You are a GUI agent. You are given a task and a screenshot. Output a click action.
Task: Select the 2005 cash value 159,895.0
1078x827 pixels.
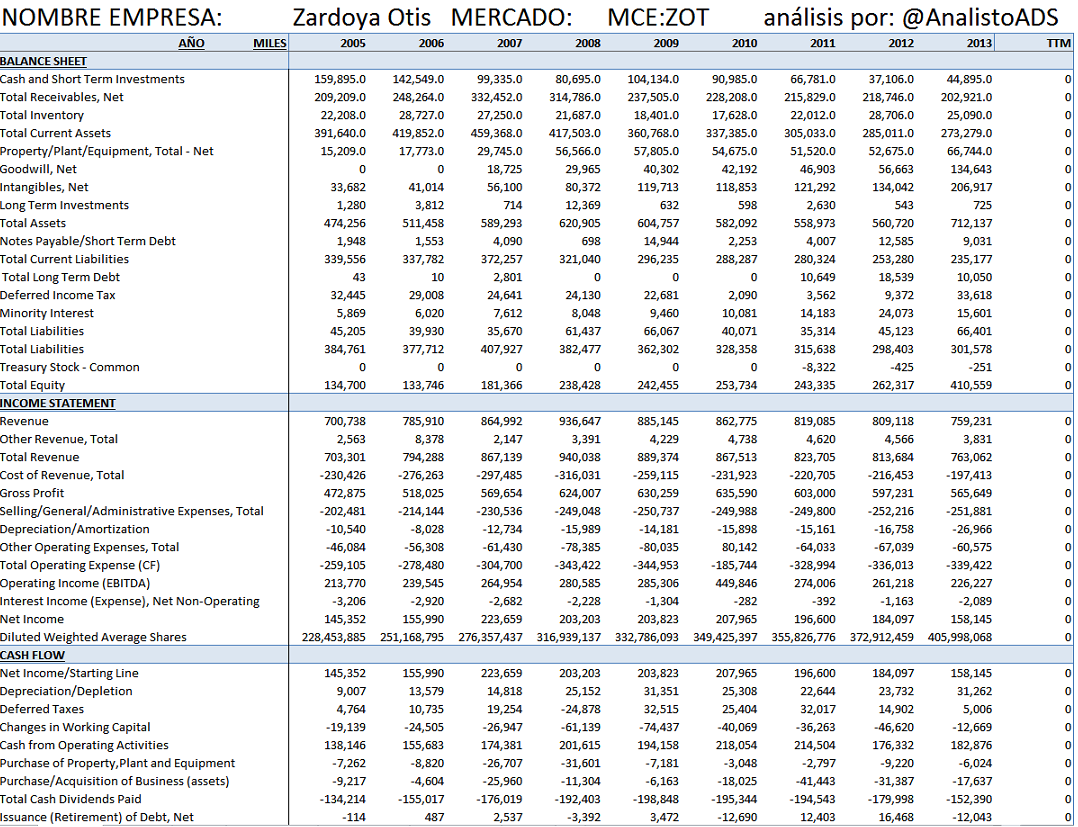(x=340, y=79)
